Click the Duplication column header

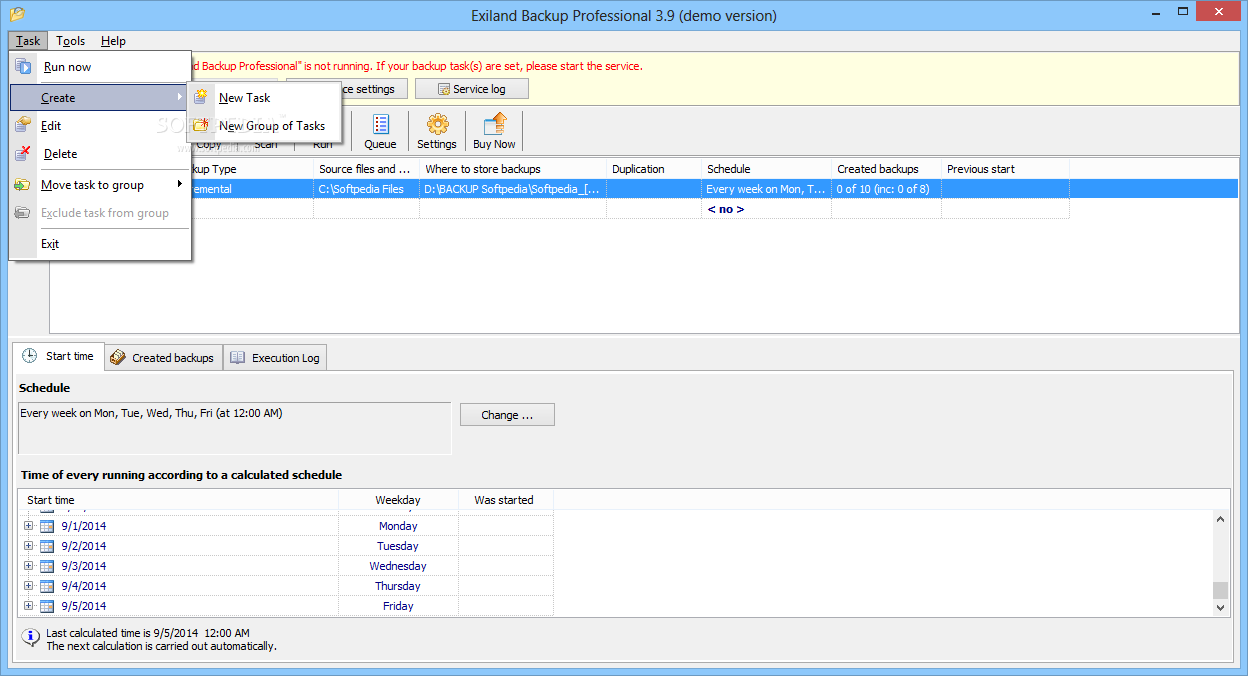[x=653, y=169]
